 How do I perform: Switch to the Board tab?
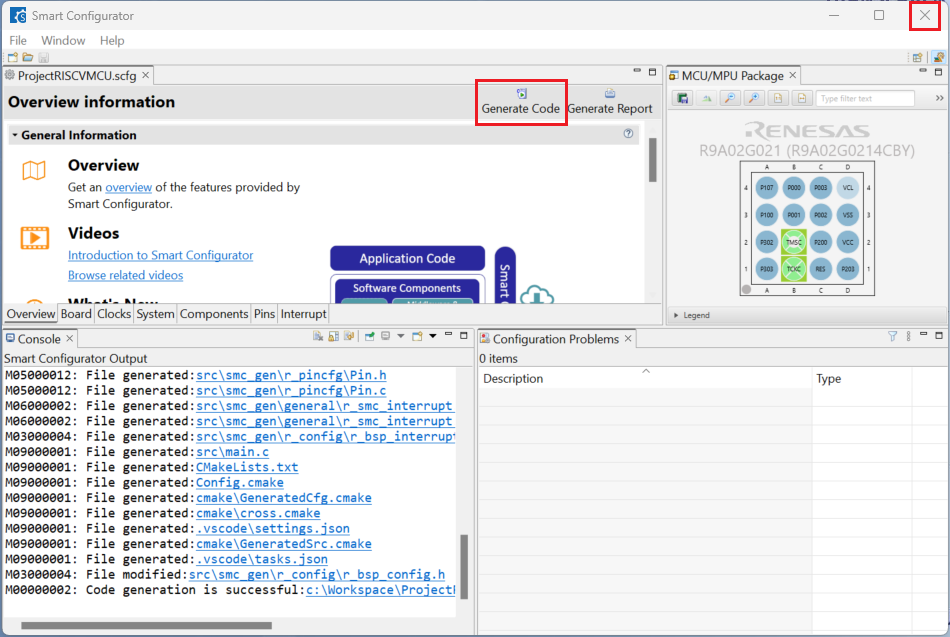(76, 314)
